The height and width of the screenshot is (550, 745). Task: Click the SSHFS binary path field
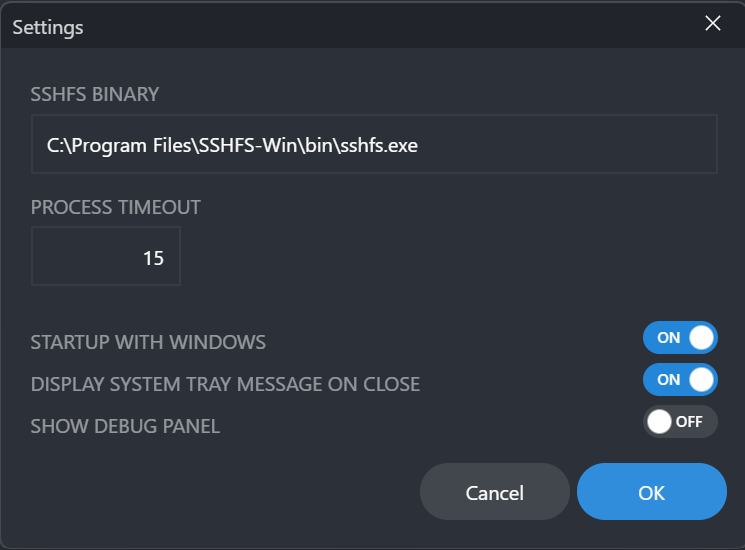coord(373,144)
